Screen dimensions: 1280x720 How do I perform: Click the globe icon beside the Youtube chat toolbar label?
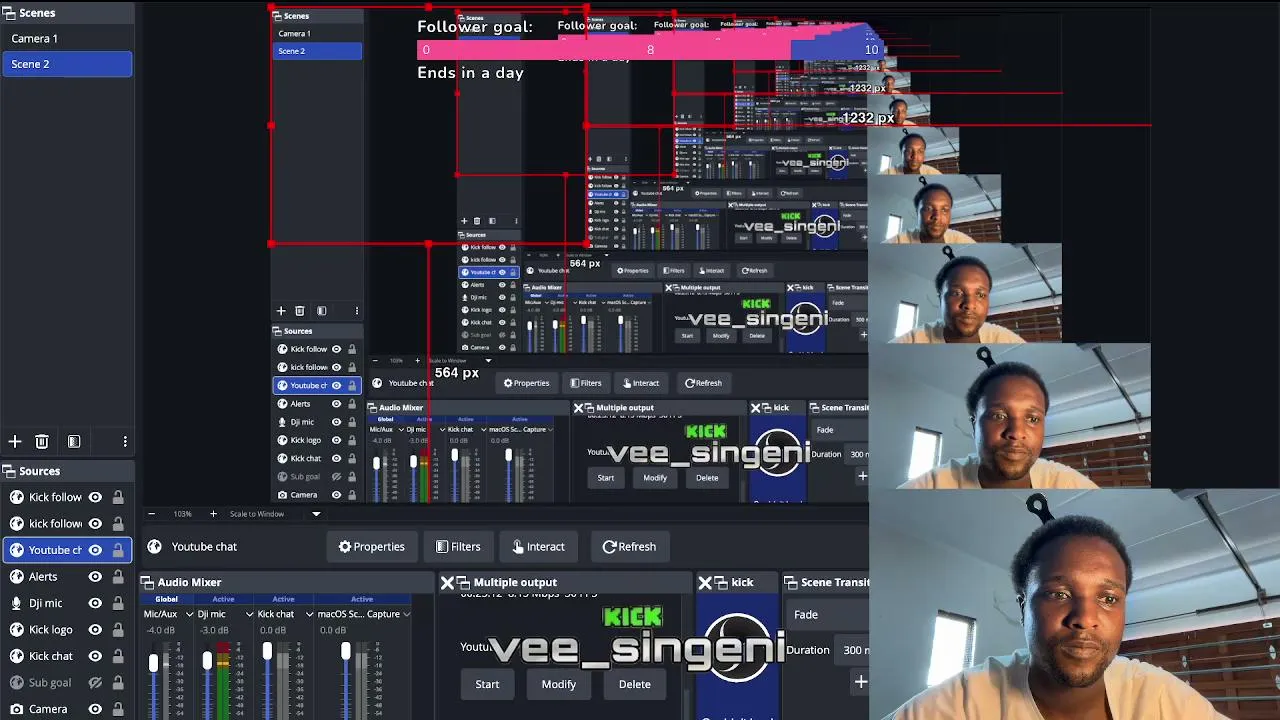154,547
